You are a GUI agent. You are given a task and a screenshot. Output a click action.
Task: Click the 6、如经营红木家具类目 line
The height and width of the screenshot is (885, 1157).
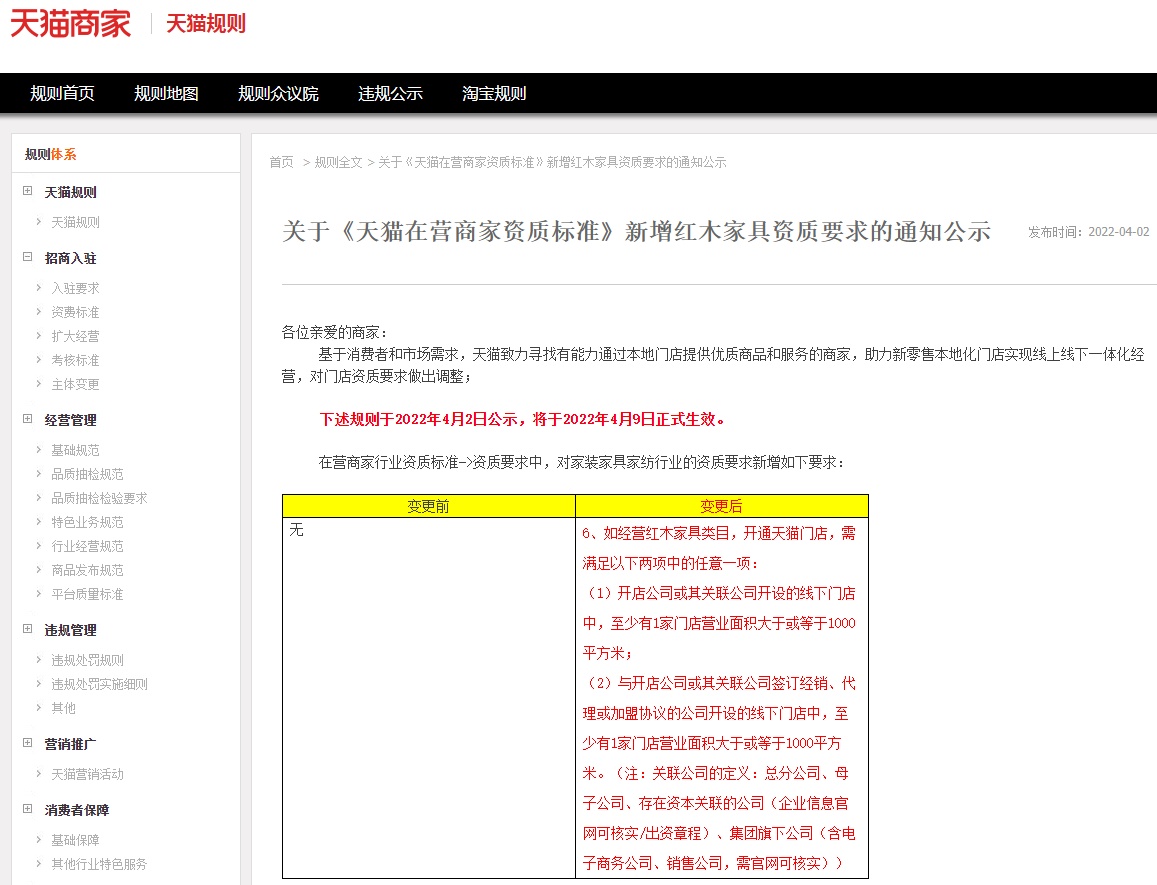(719, 533)
